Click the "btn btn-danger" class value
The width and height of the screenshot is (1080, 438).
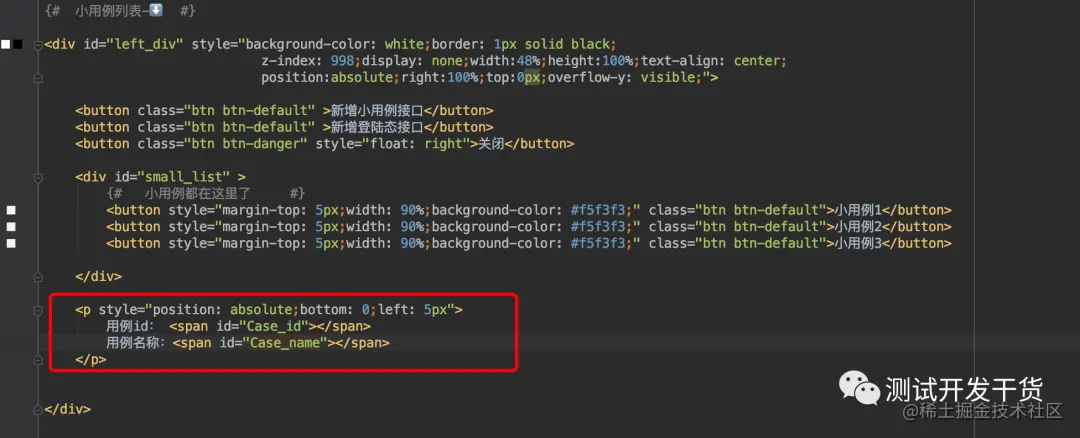[245, 144]
